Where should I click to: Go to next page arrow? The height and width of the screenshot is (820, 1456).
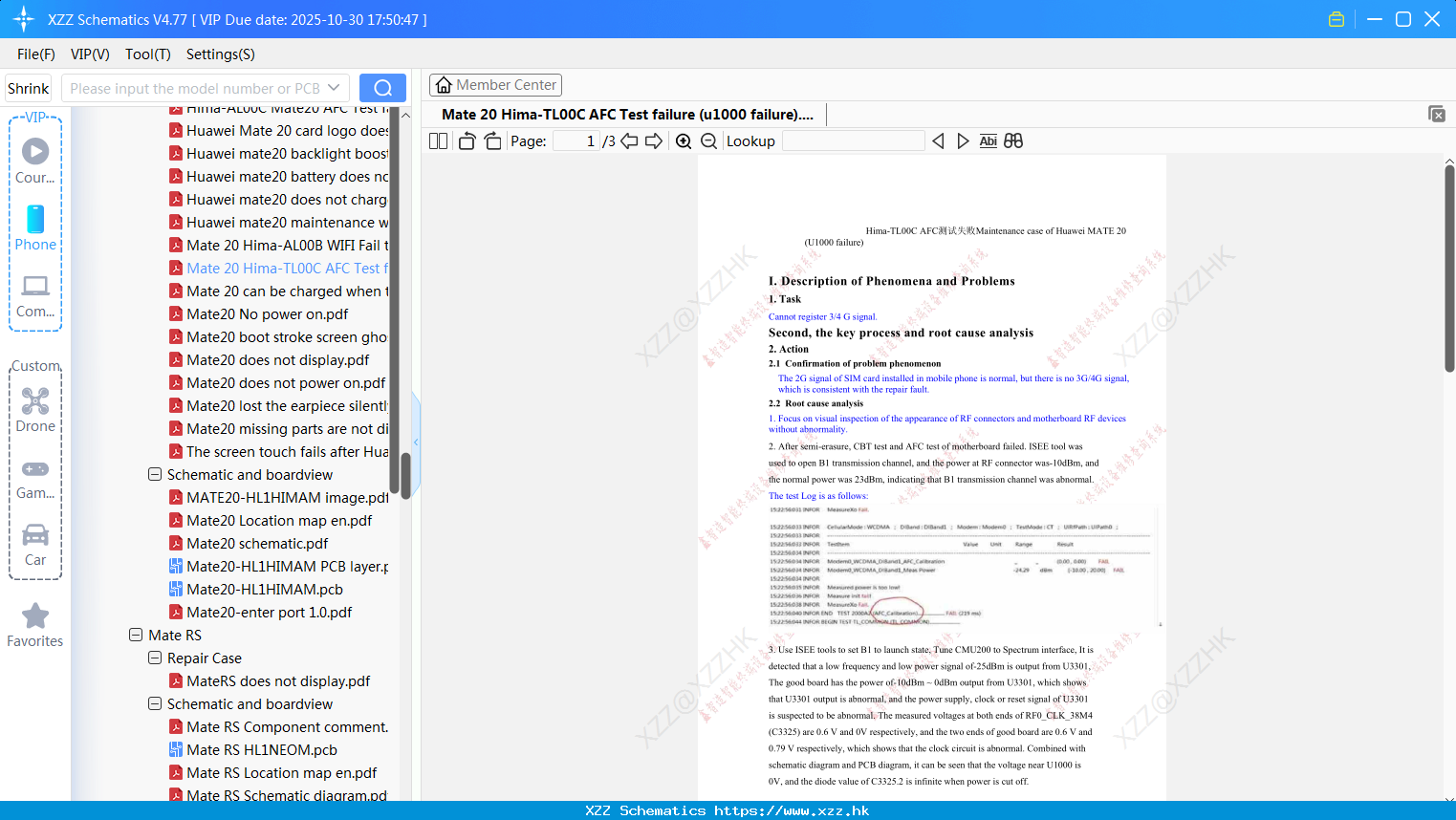(x=654, y=140)
